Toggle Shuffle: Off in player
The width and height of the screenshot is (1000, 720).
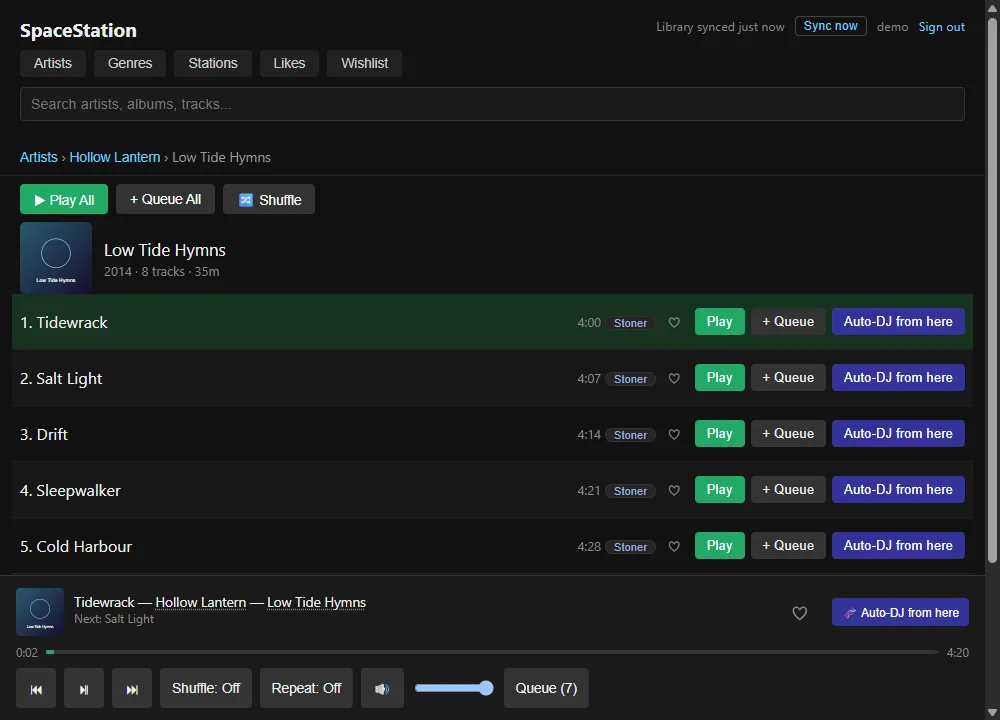pyautogui.click(x=206, y=689)
